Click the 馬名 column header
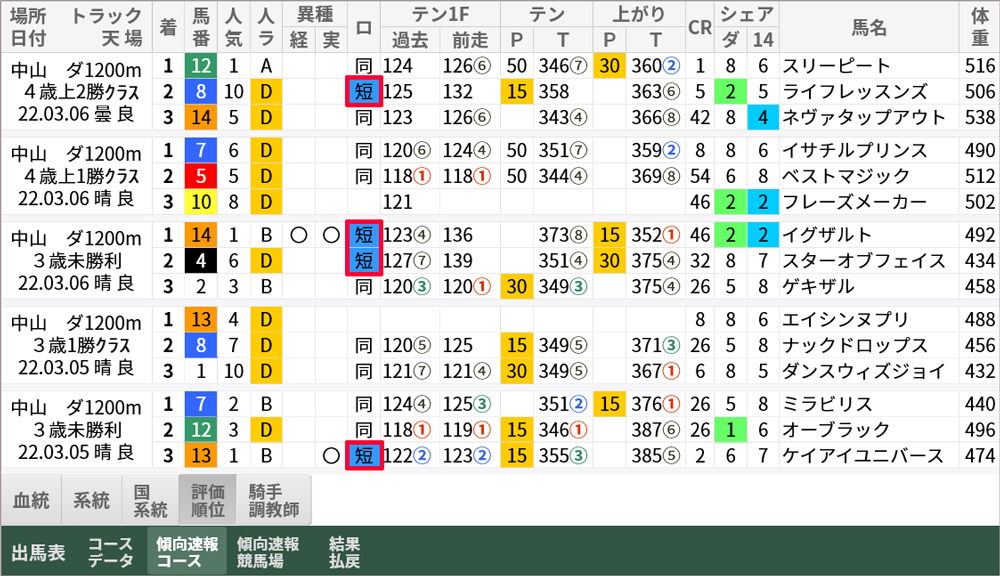 tap(869, 27)
